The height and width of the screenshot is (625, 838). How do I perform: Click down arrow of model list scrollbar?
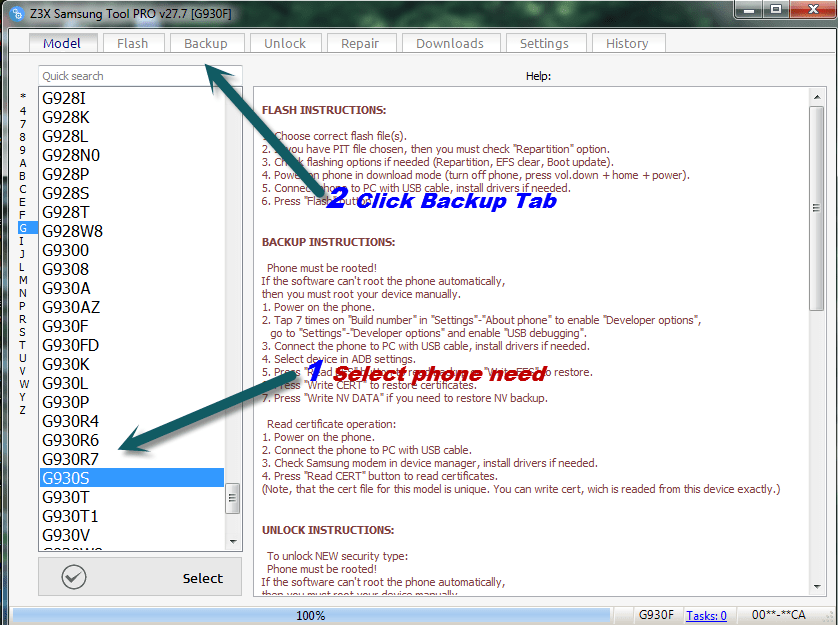pos(233,542)
